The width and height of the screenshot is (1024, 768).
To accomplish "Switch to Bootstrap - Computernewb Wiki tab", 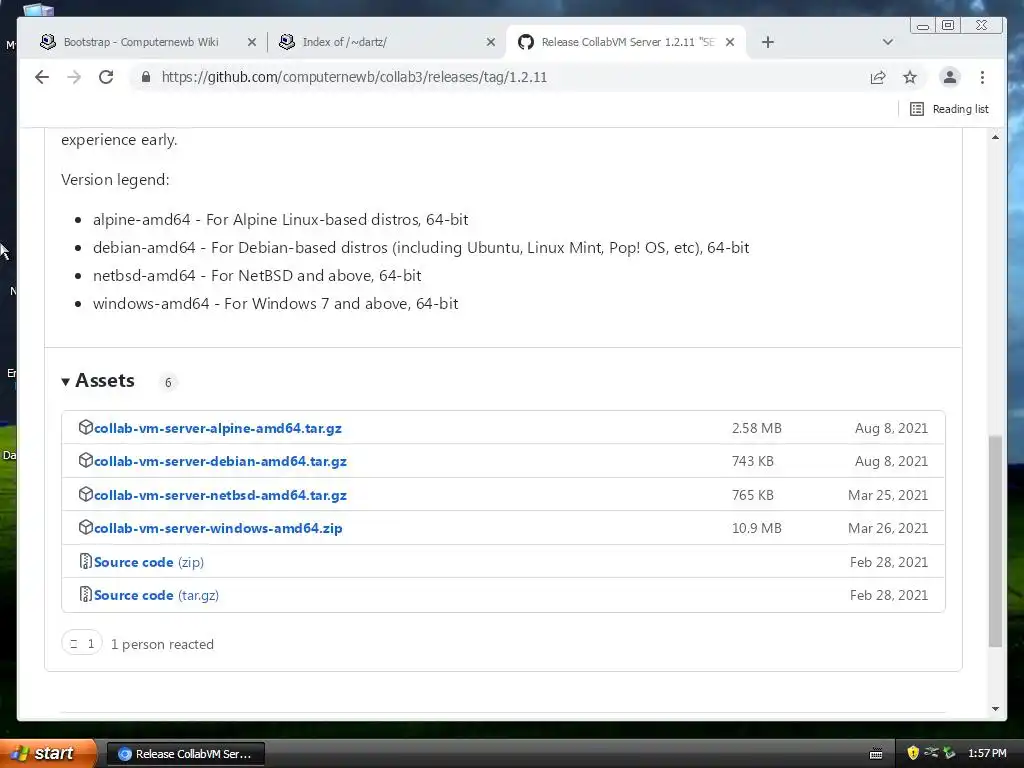I will click(147, 42).
